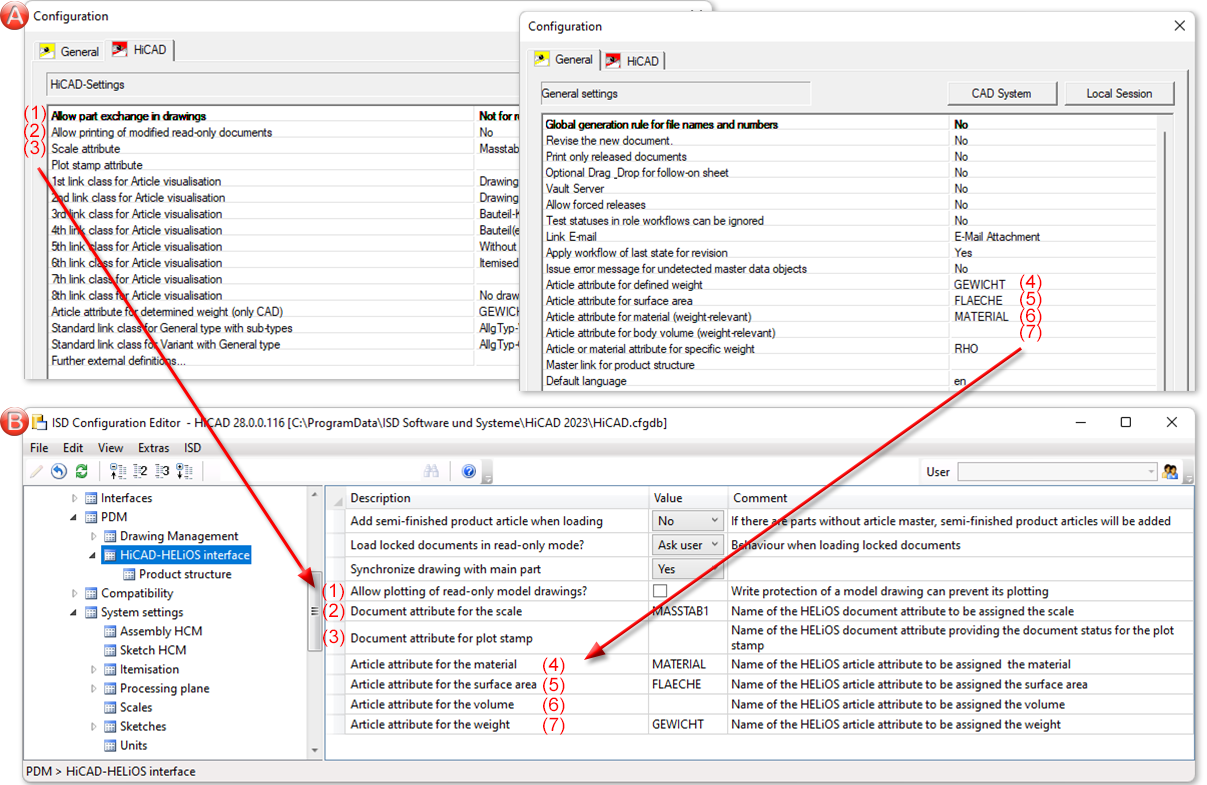Open the File menu
Viewport: 1207px width, 785px height.
click(x=39, y=448)
